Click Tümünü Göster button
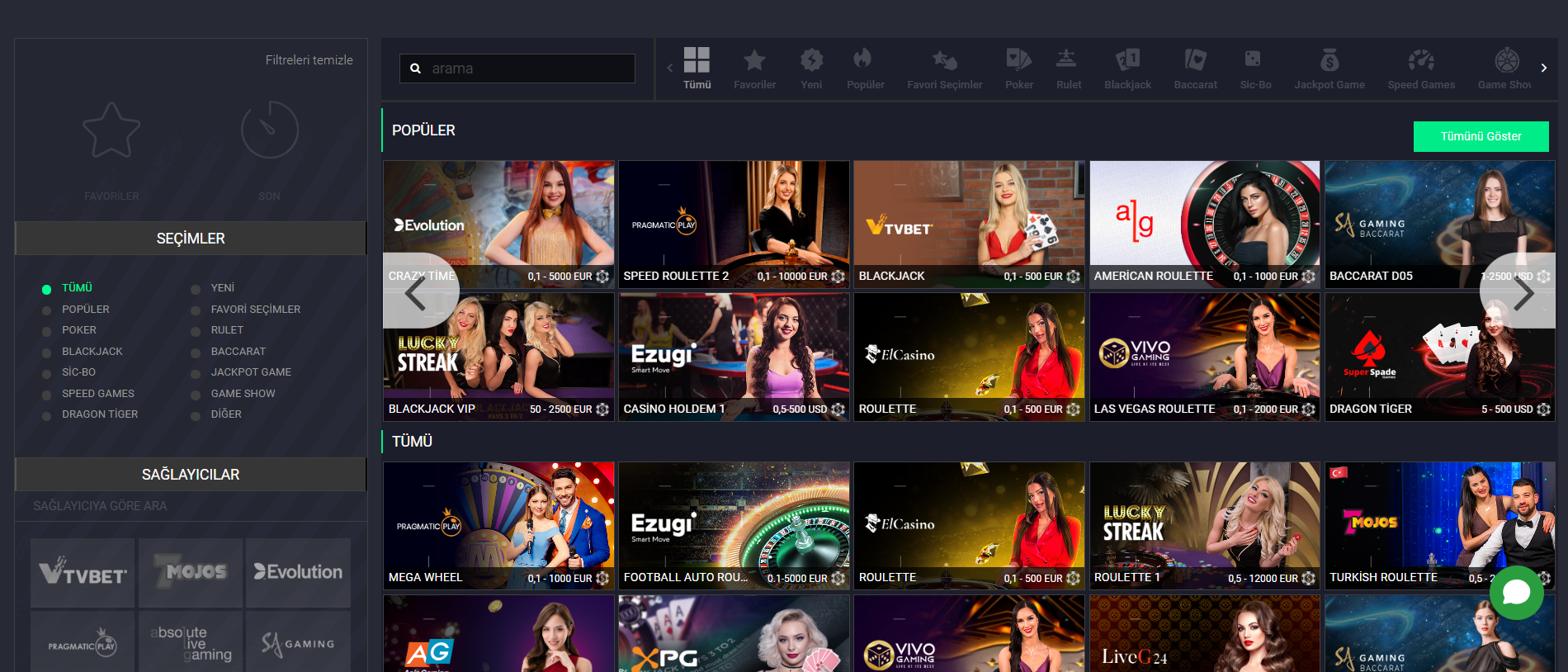 click(x=1481, y=136)
